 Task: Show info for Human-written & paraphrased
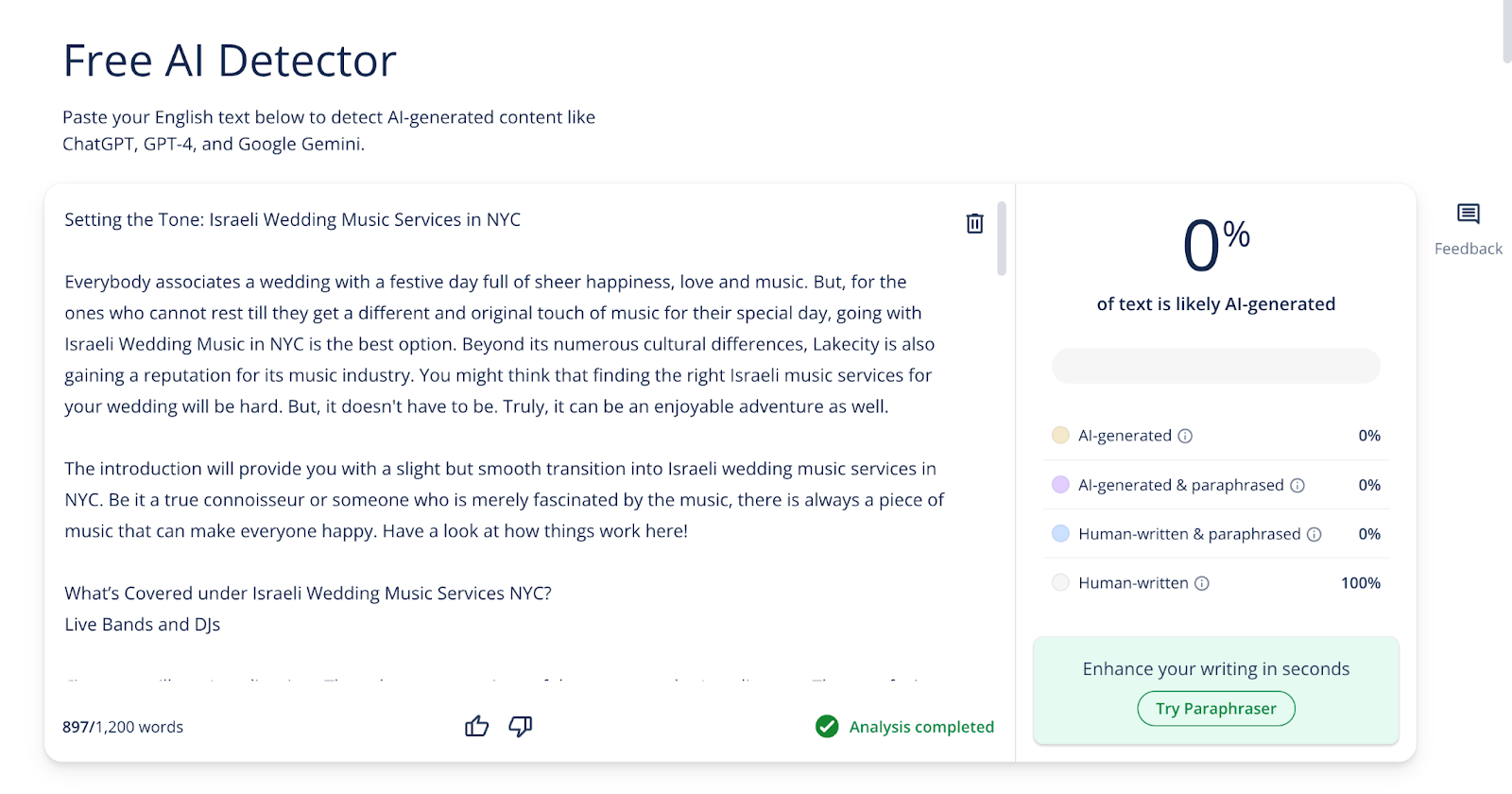[1314, 534]
